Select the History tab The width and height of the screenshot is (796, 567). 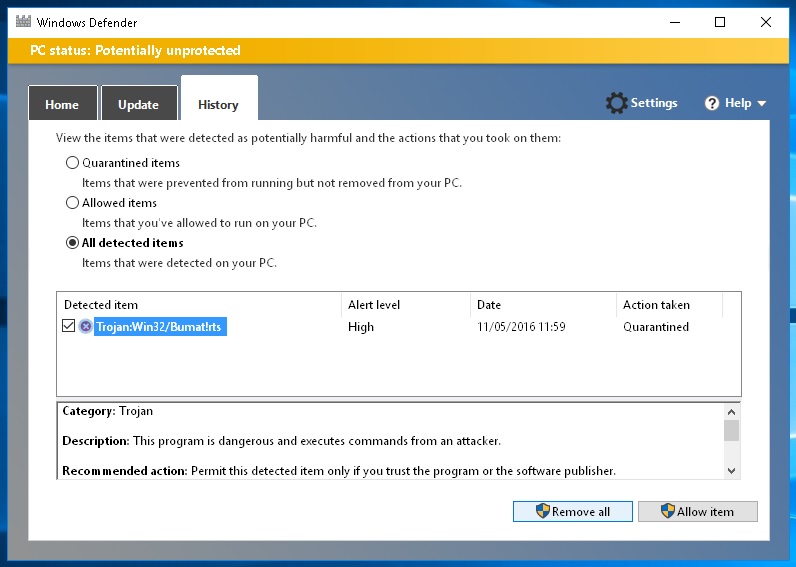[219, 98]
